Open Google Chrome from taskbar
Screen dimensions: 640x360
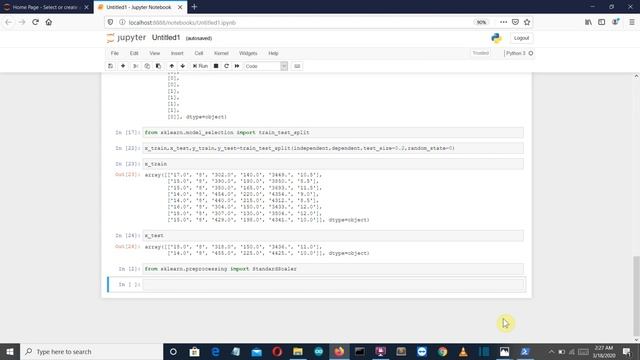click(x=442, y=351)
